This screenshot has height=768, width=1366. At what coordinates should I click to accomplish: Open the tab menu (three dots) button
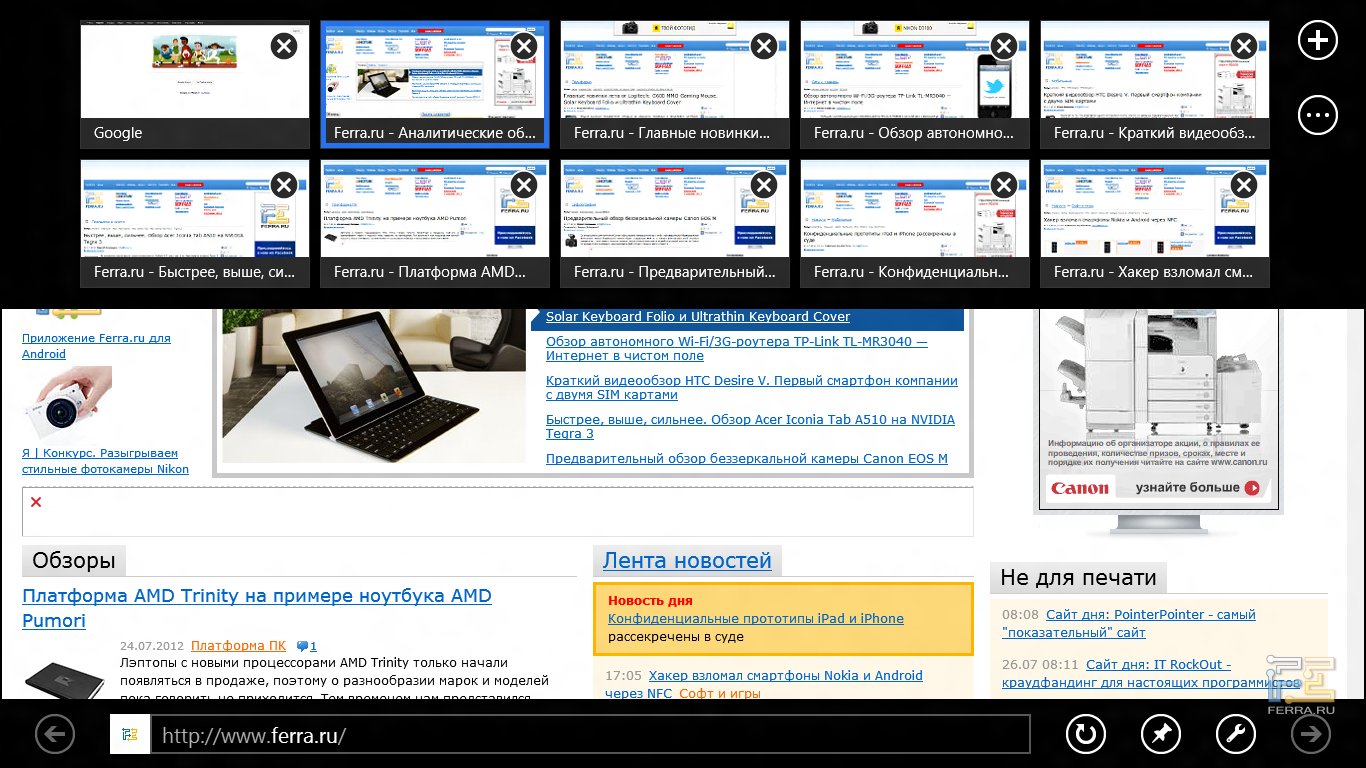[1318, 115]
